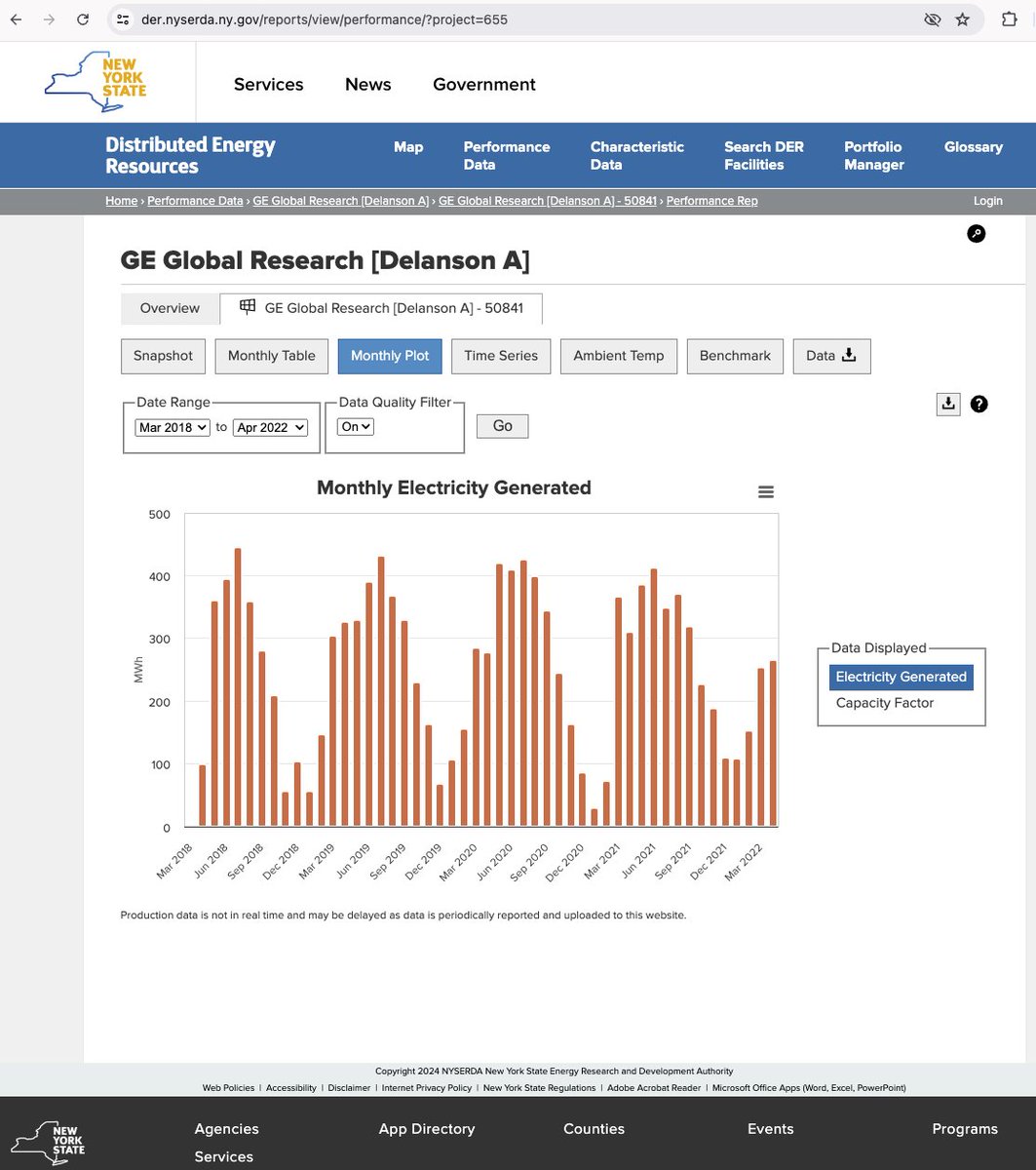Switch to the Snapshot view
Screen dimensions: 1036x1170
(163, 356)
